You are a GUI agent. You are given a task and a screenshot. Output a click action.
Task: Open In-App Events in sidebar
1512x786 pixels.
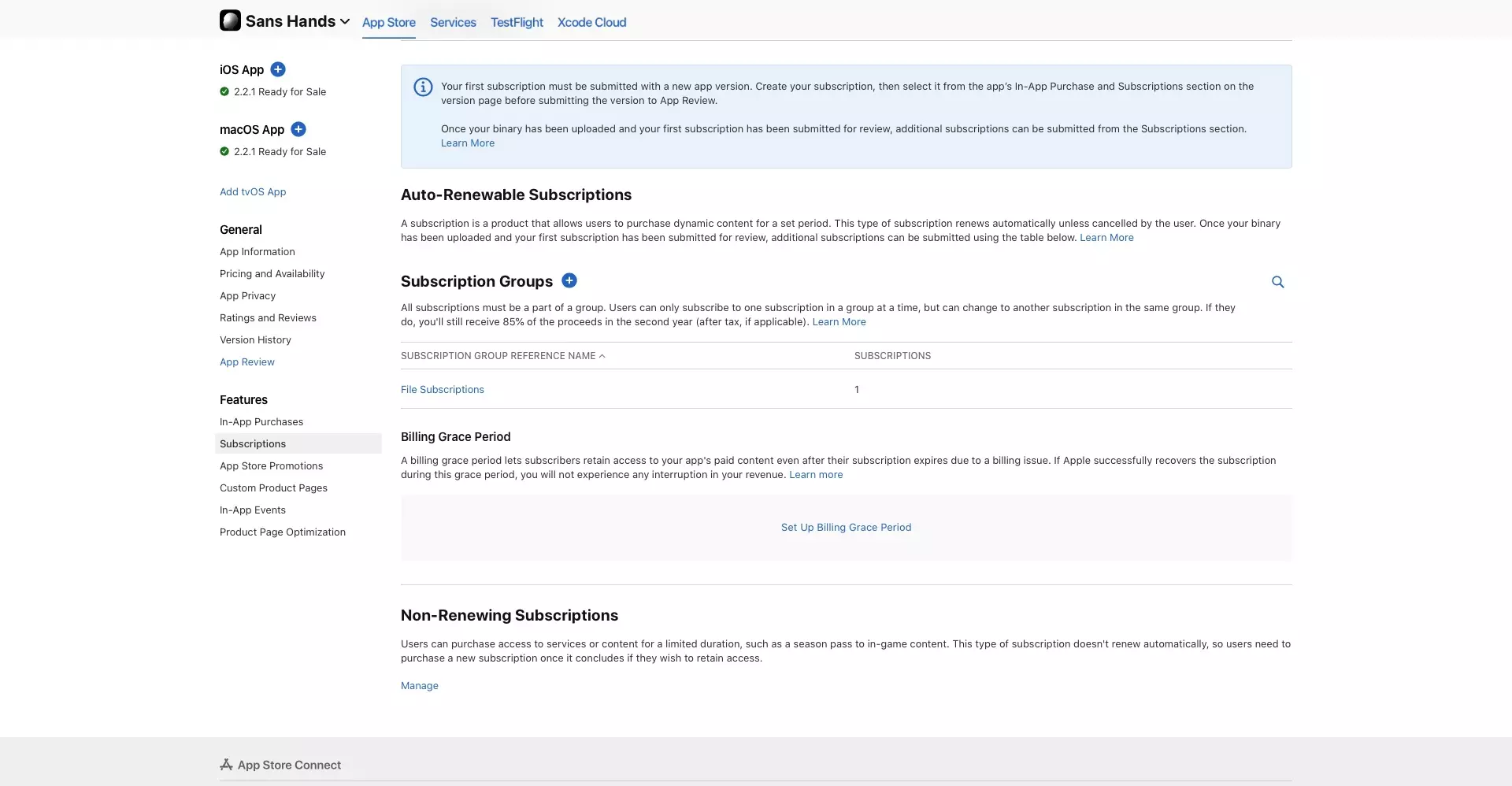point(253,510)
